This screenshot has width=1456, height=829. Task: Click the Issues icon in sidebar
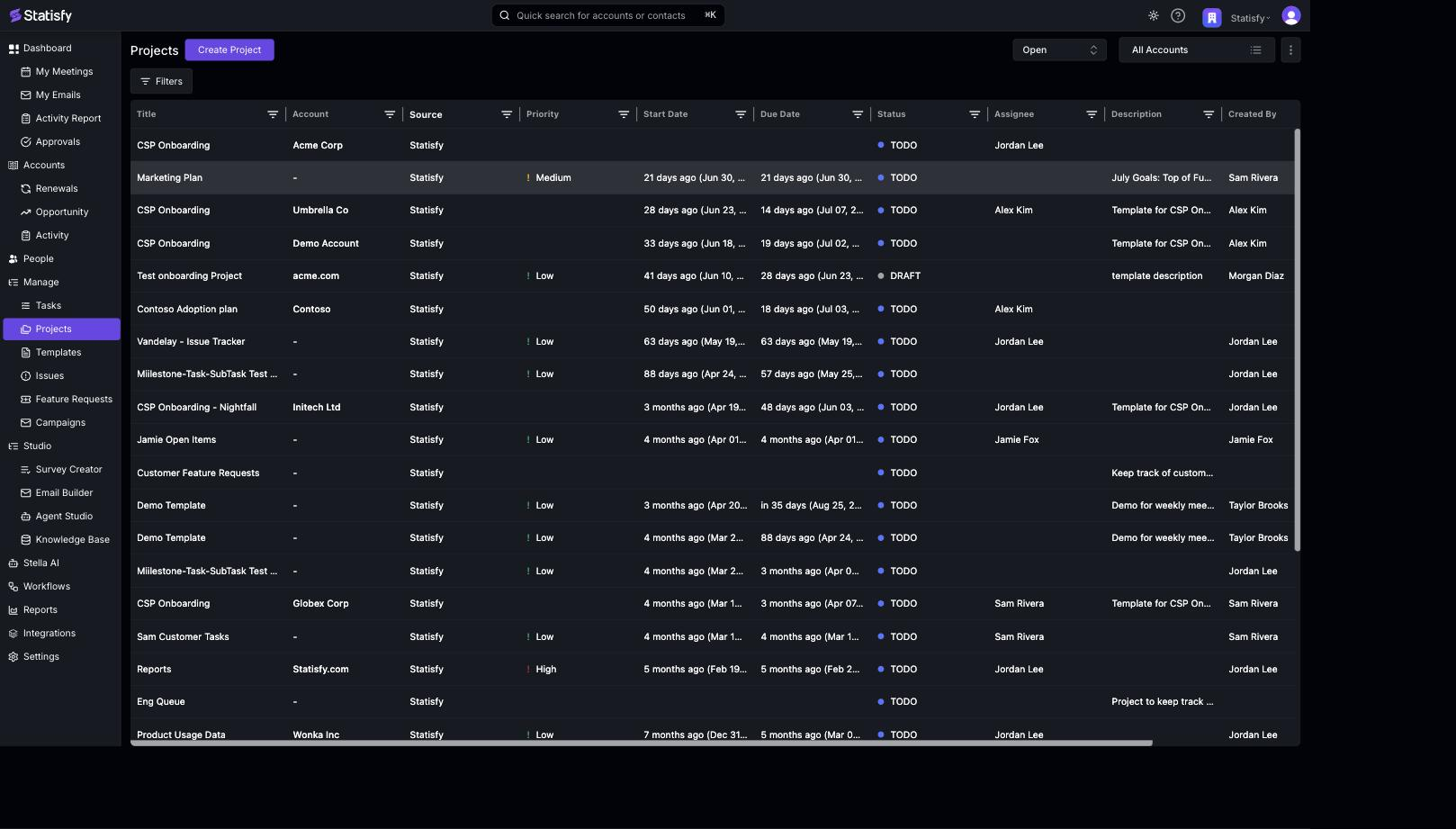(x=26, y=376)
